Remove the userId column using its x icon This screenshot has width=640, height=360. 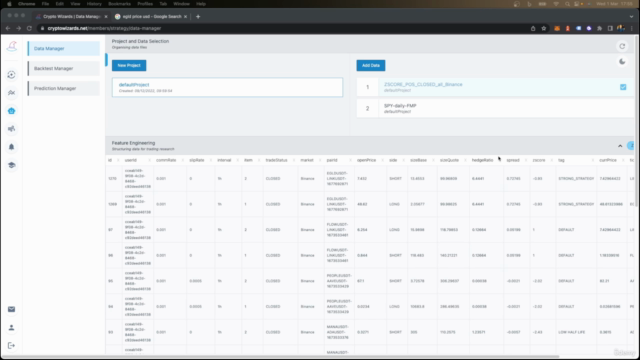point(149,160)
